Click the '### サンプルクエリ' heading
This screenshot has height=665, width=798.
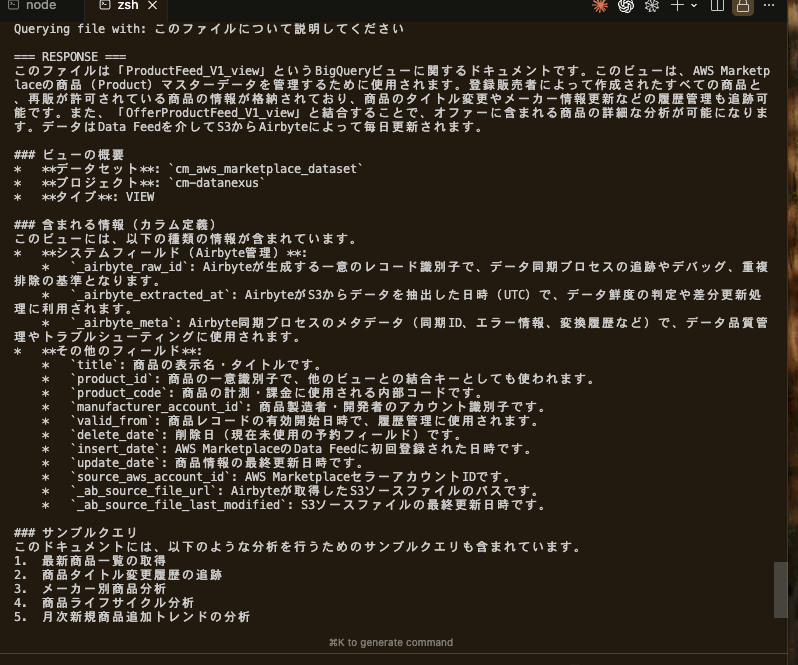[x=76, y=533]
